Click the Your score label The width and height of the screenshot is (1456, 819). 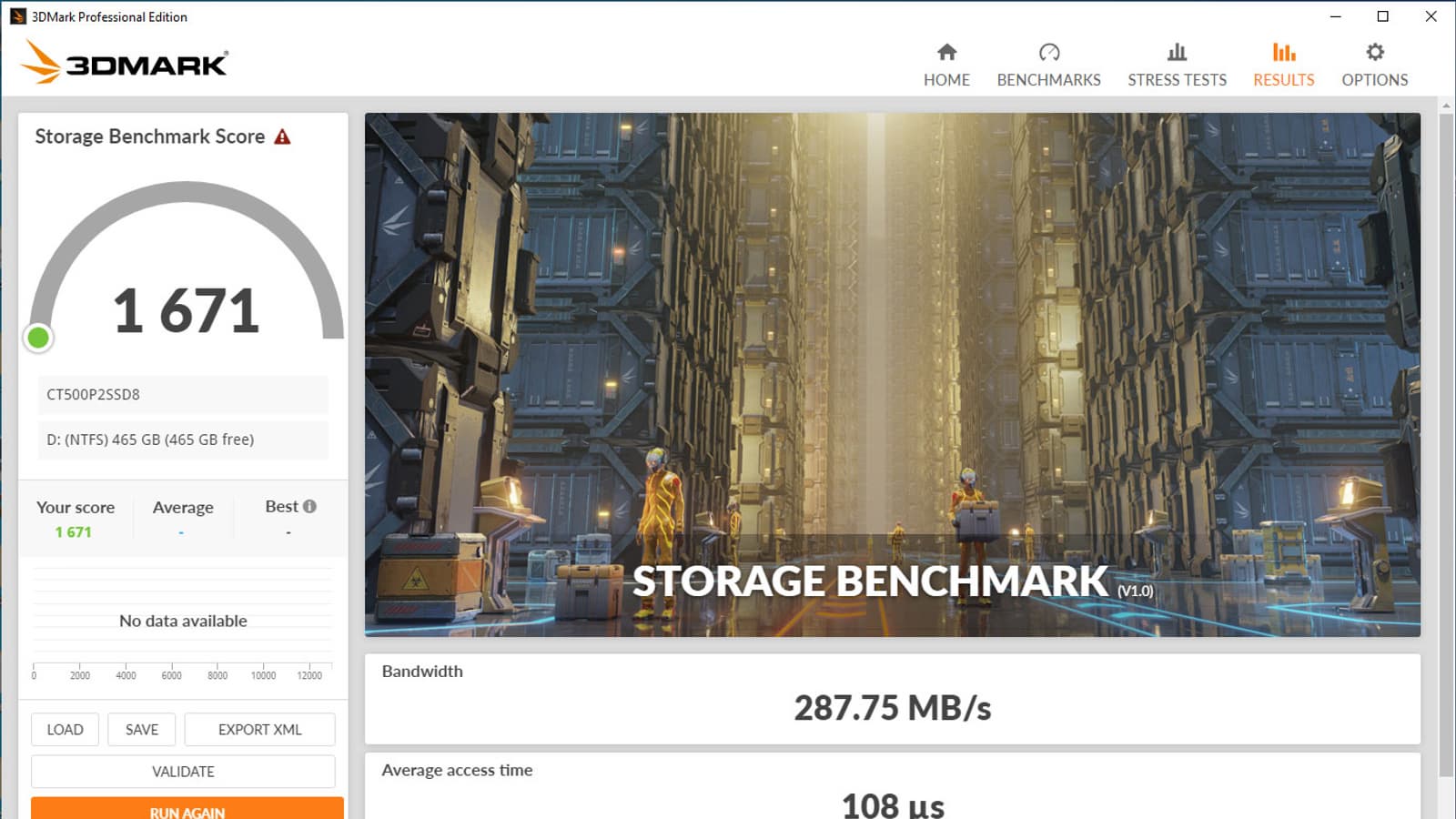(x=76, y=508)
